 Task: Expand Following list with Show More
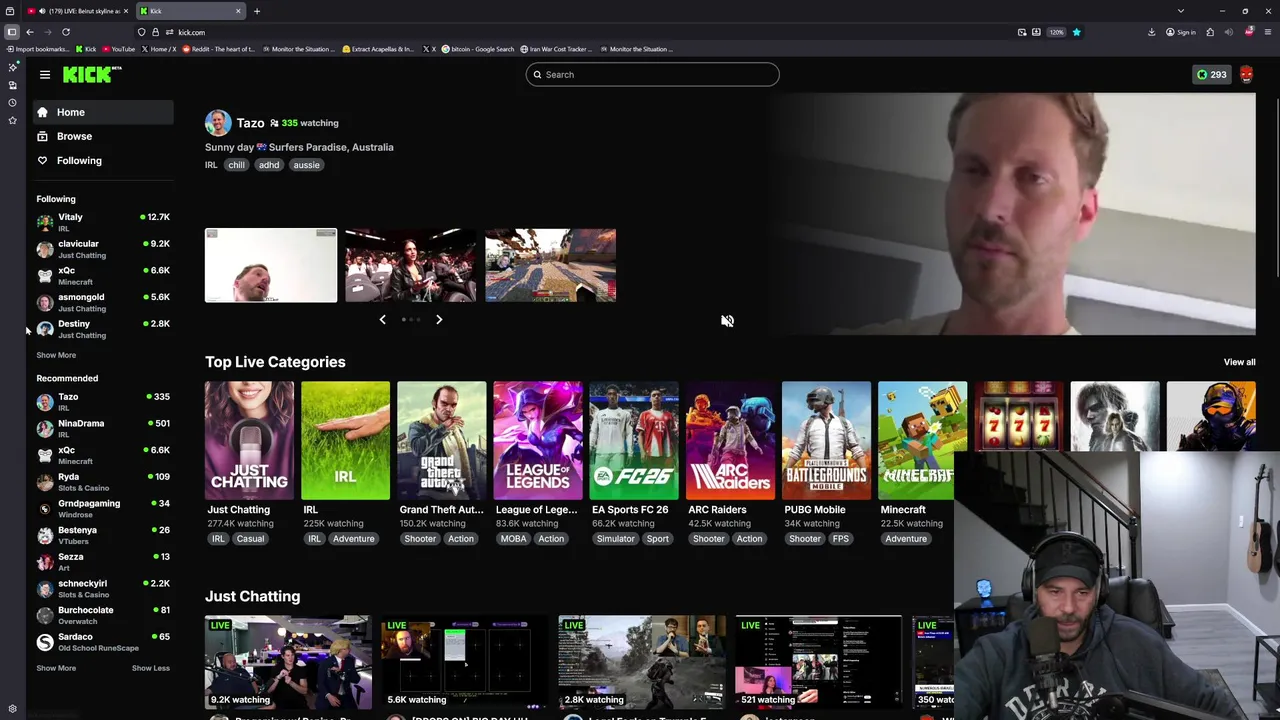tap(56, 355)
